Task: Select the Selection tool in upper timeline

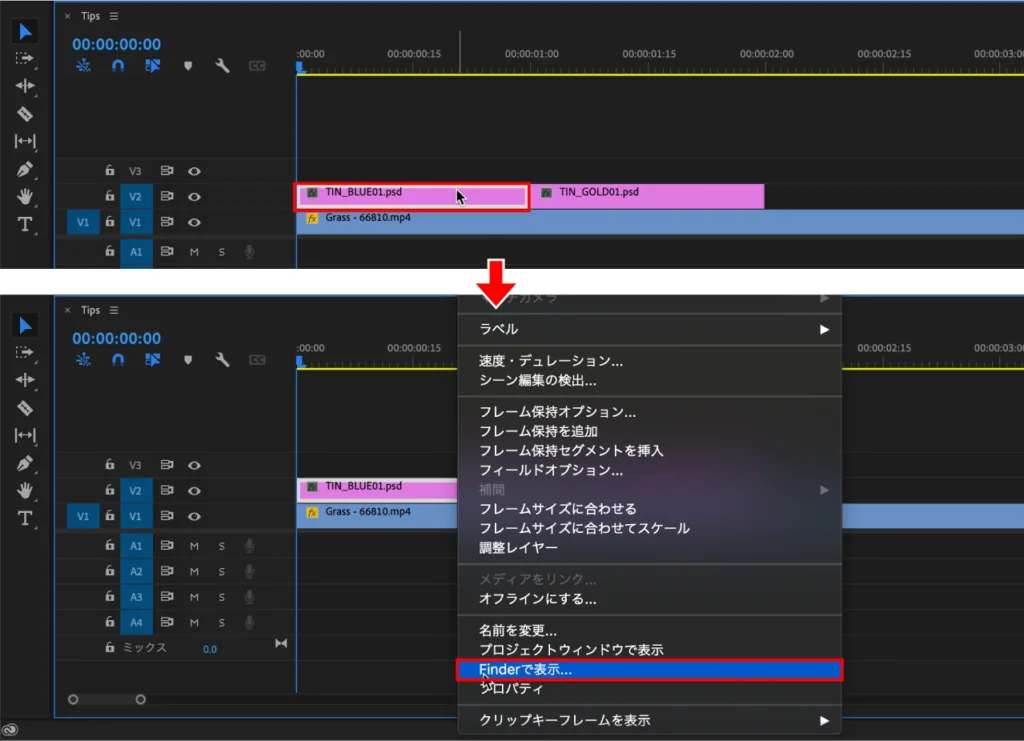Action: click(25, 31)
